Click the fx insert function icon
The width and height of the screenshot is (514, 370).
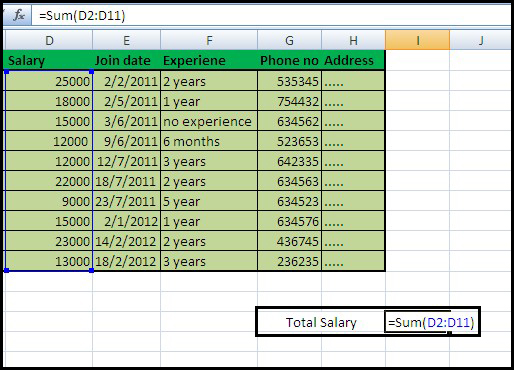click(19, 15)
